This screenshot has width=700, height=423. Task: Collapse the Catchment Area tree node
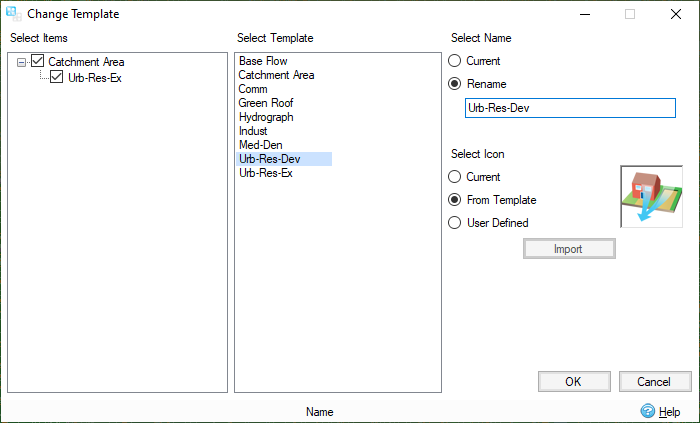click(x=22, y=62)
